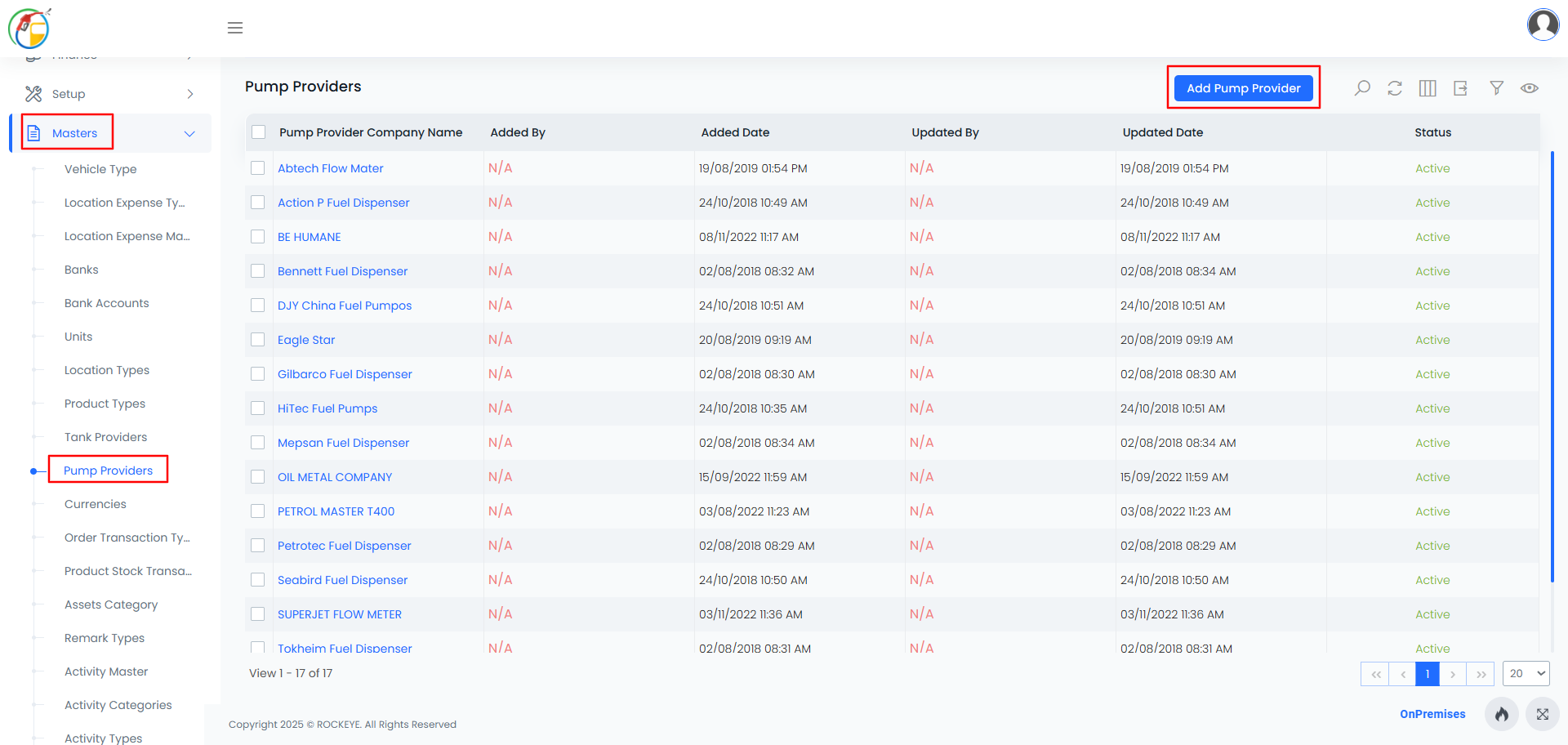Open Currencies in sidebar

96,504
